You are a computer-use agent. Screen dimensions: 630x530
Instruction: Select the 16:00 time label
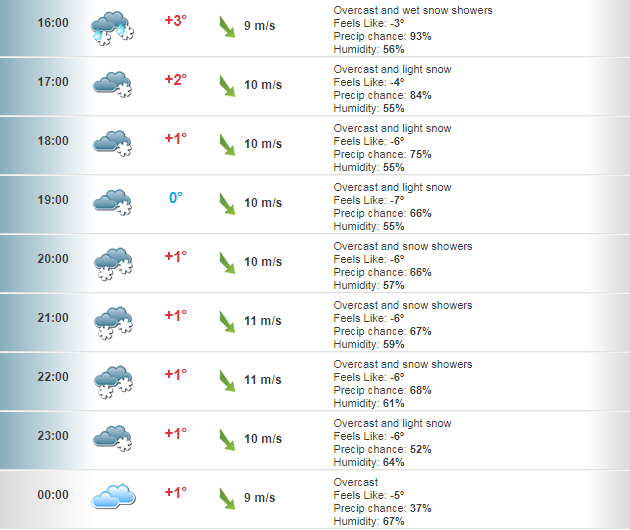pyautogui.click(x=53, y=23)
